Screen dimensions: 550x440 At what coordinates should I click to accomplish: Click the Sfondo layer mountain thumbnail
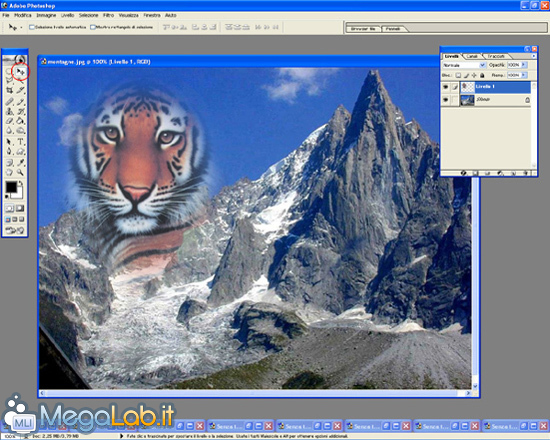[x=468, y=100]
